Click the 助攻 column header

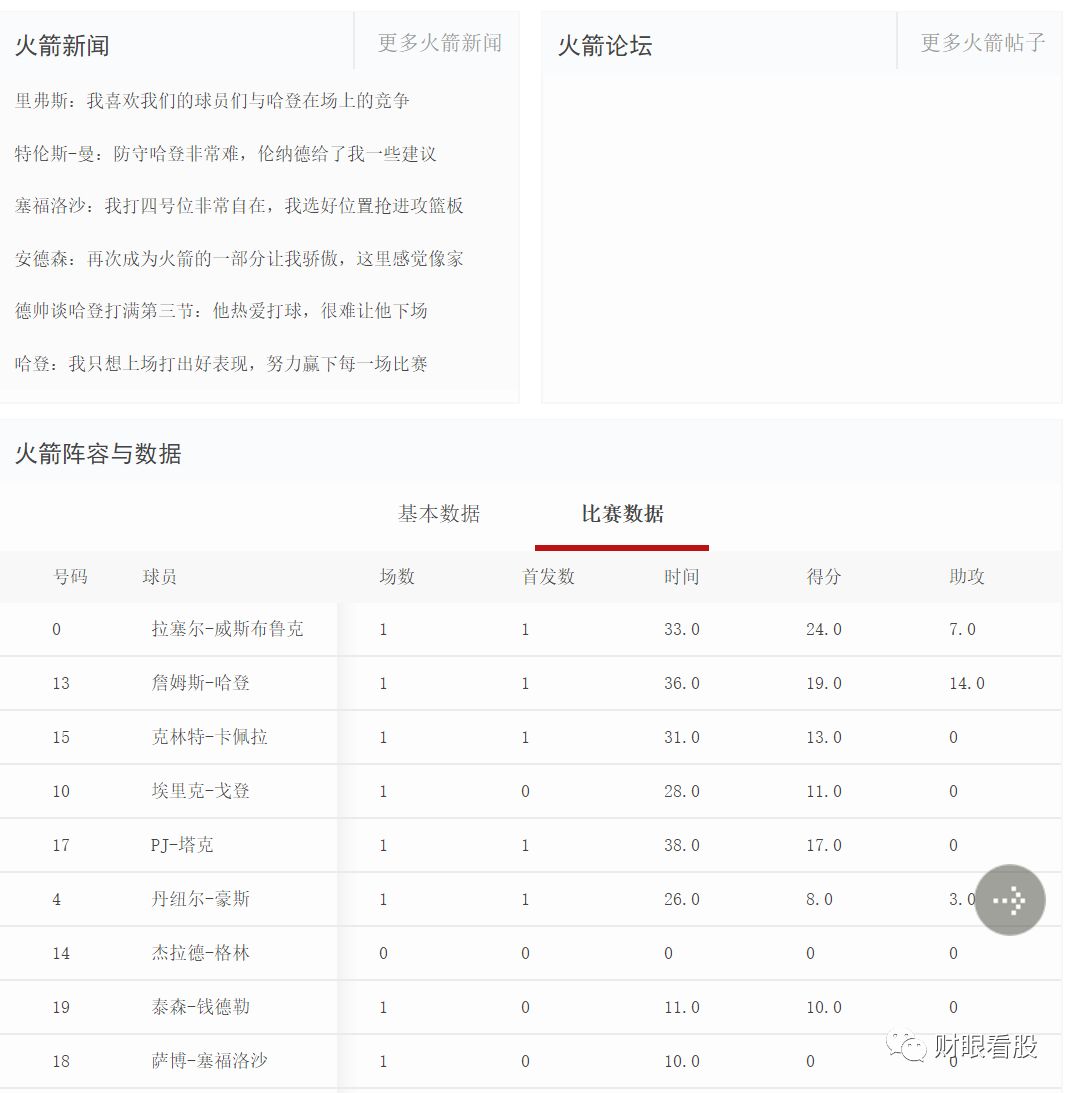click(967, 577)
